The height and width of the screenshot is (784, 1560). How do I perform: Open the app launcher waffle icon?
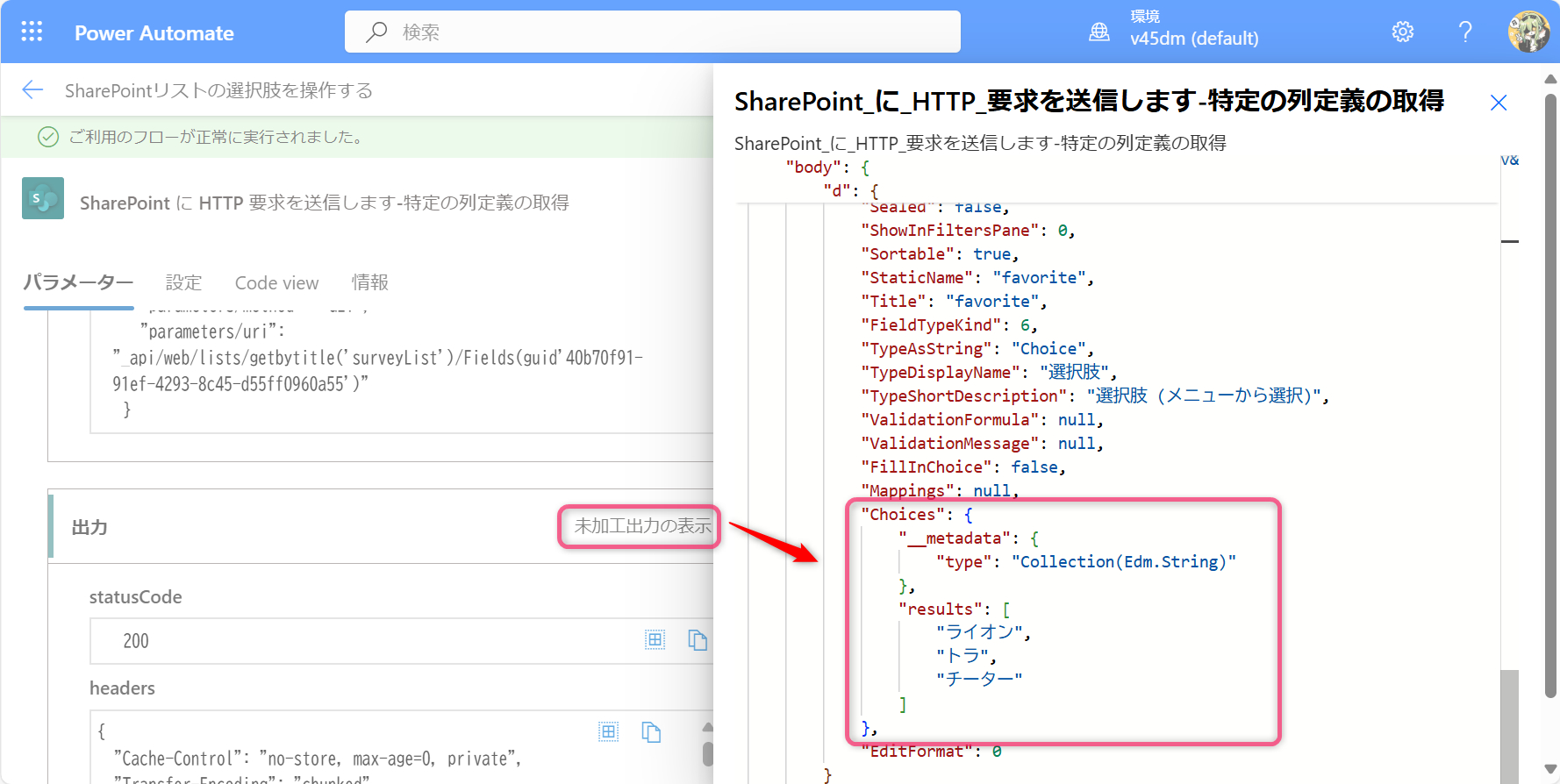point(32,32)
